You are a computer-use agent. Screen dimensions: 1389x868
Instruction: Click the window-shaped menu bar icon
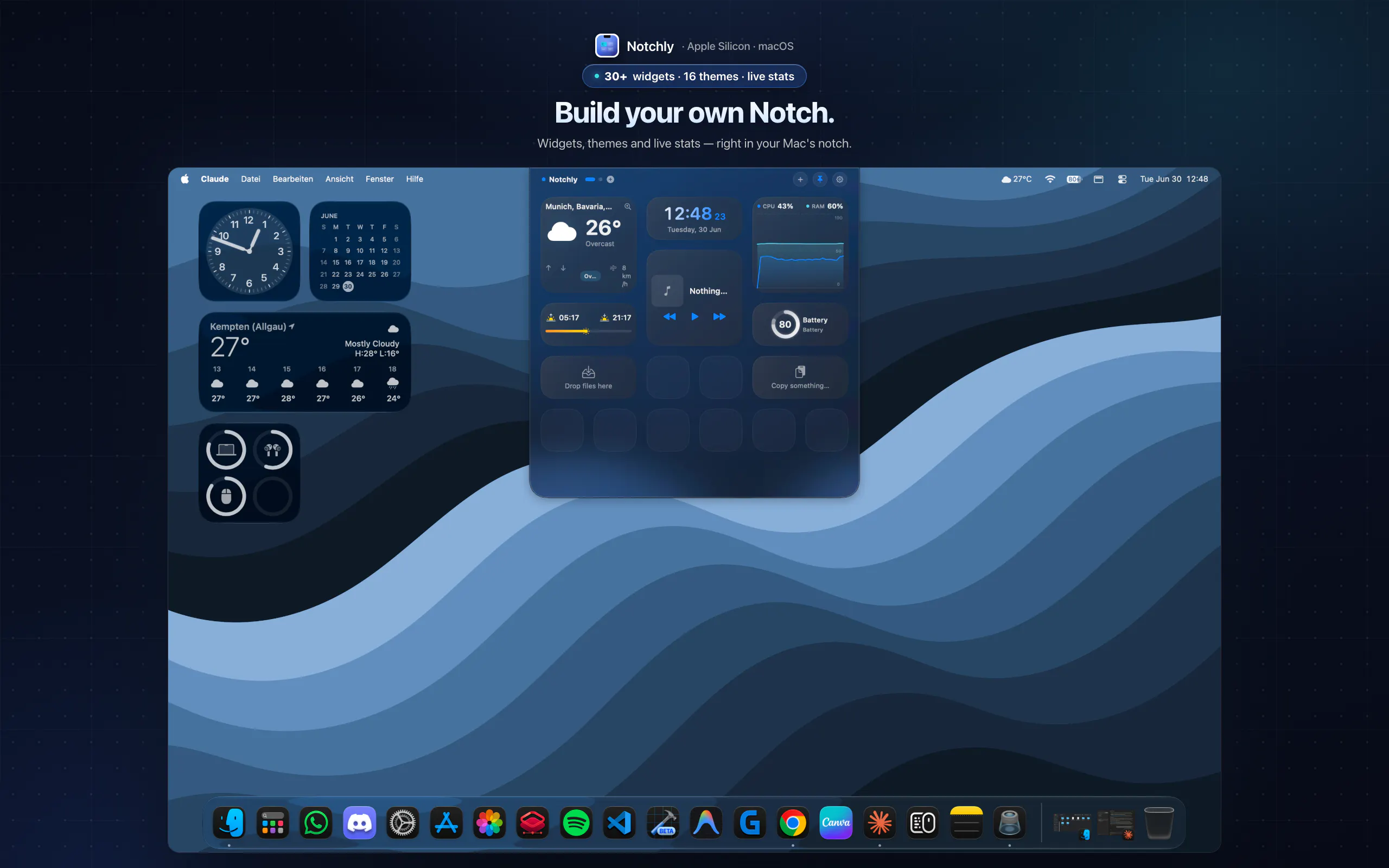pos(1099,179)
